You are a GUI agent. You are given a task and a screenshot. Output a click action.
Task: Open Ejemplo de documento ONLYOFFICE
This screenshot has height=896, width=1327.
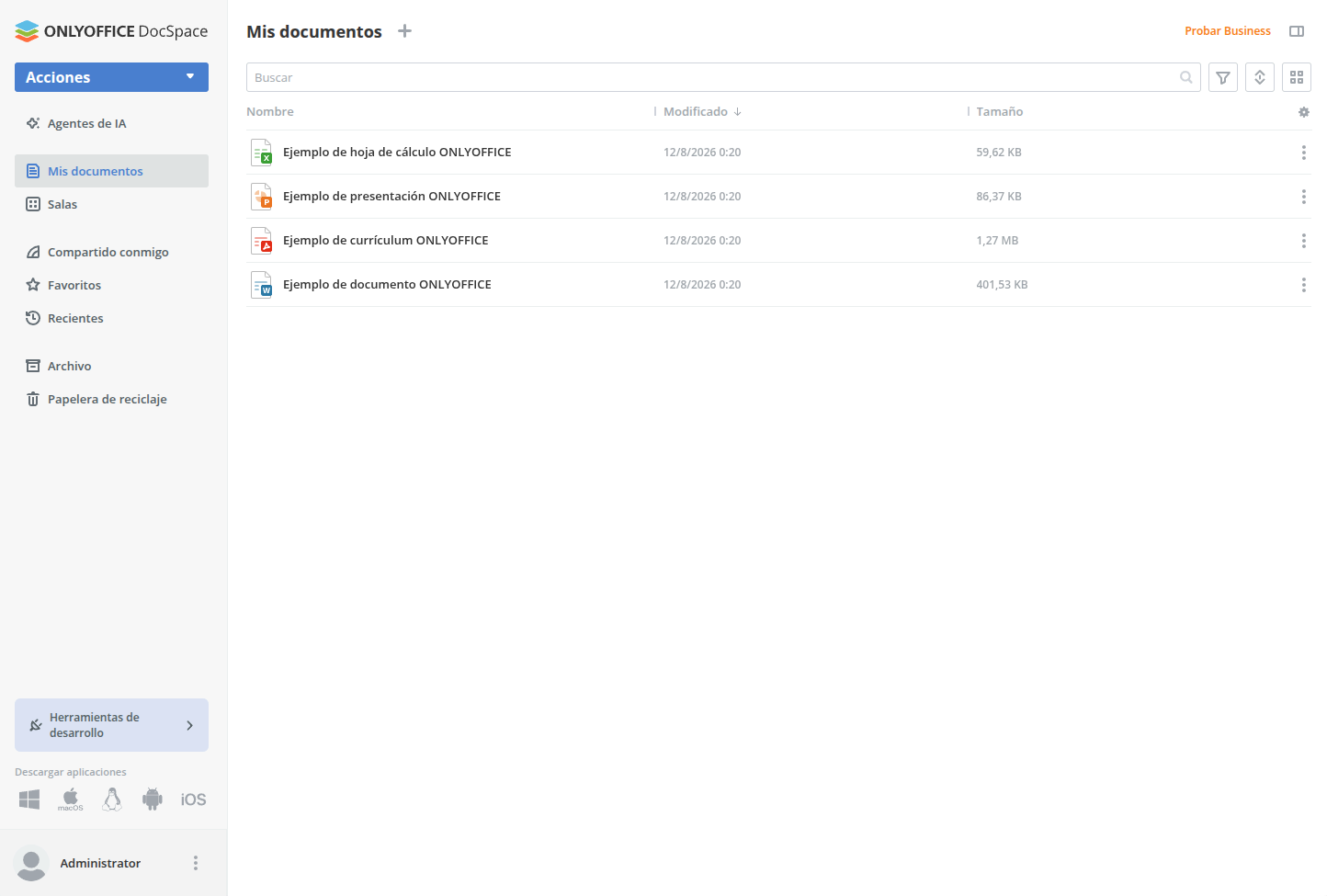coord(387,285)
